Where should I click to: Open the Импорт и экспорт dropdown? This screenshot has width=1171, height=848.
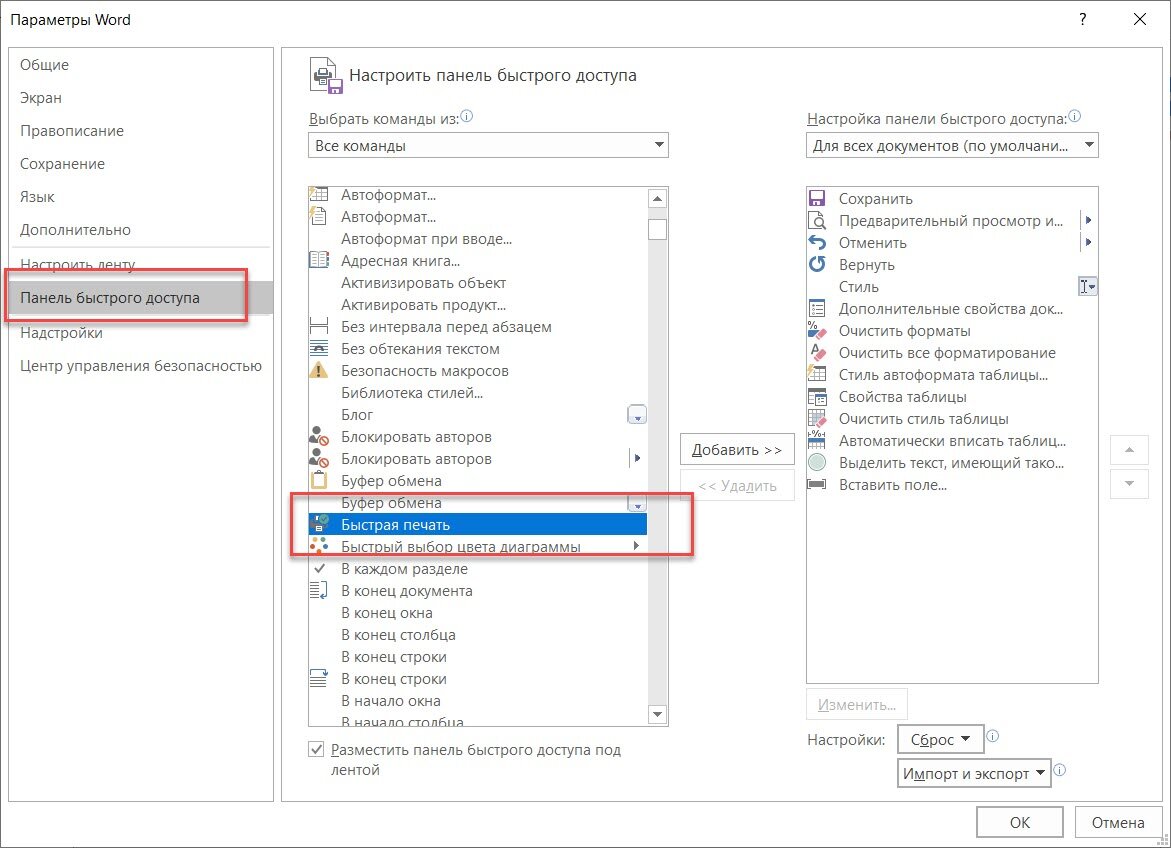click(974, 773)
